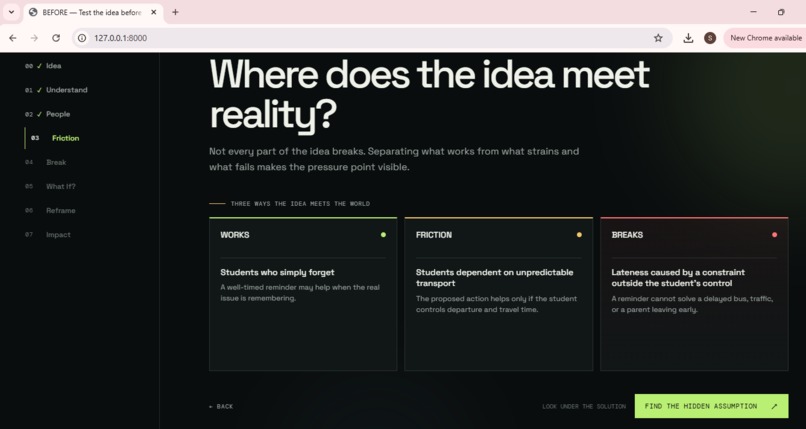Select the Friction step
Viewport: 806px width, 429px height.
tap(55, 138)
